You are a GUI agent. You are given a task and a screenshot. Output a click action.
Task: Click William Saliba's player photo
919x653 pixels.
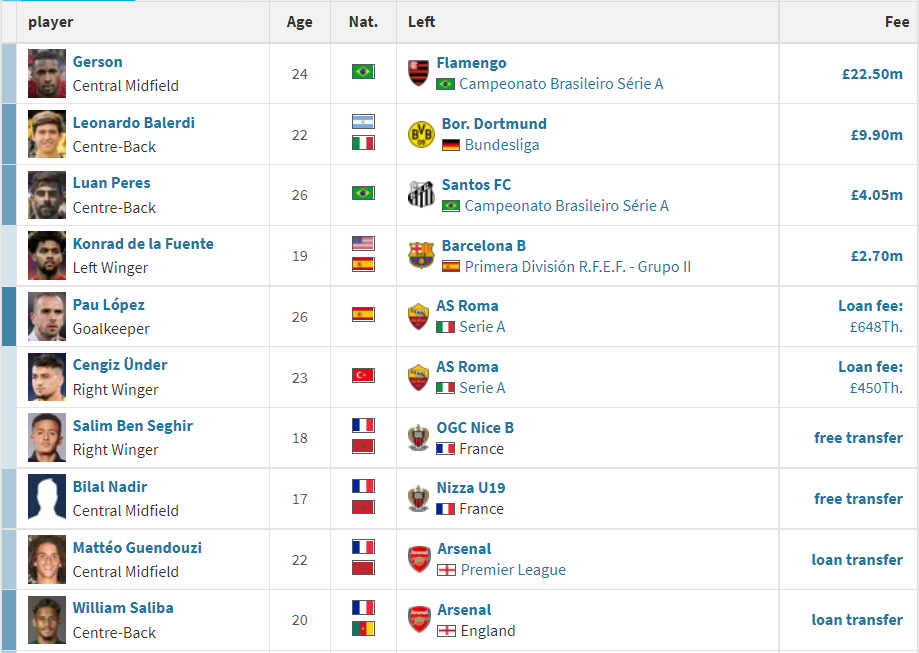click(47, 619)
